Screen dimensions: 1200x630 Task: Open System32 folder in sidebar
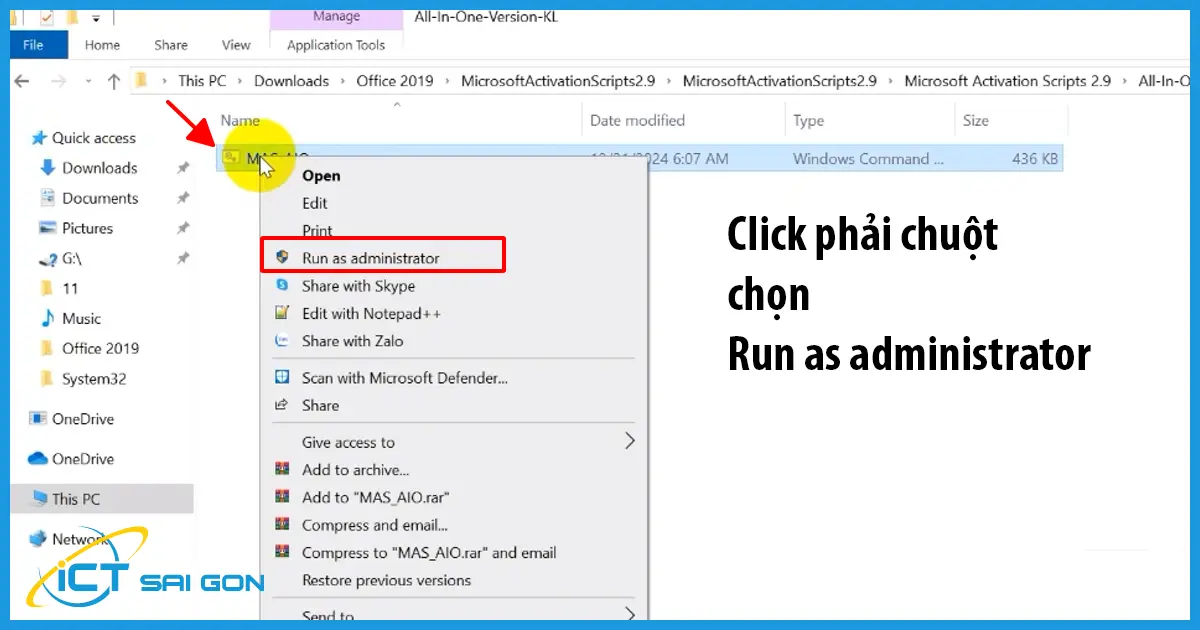coord(83,379)
